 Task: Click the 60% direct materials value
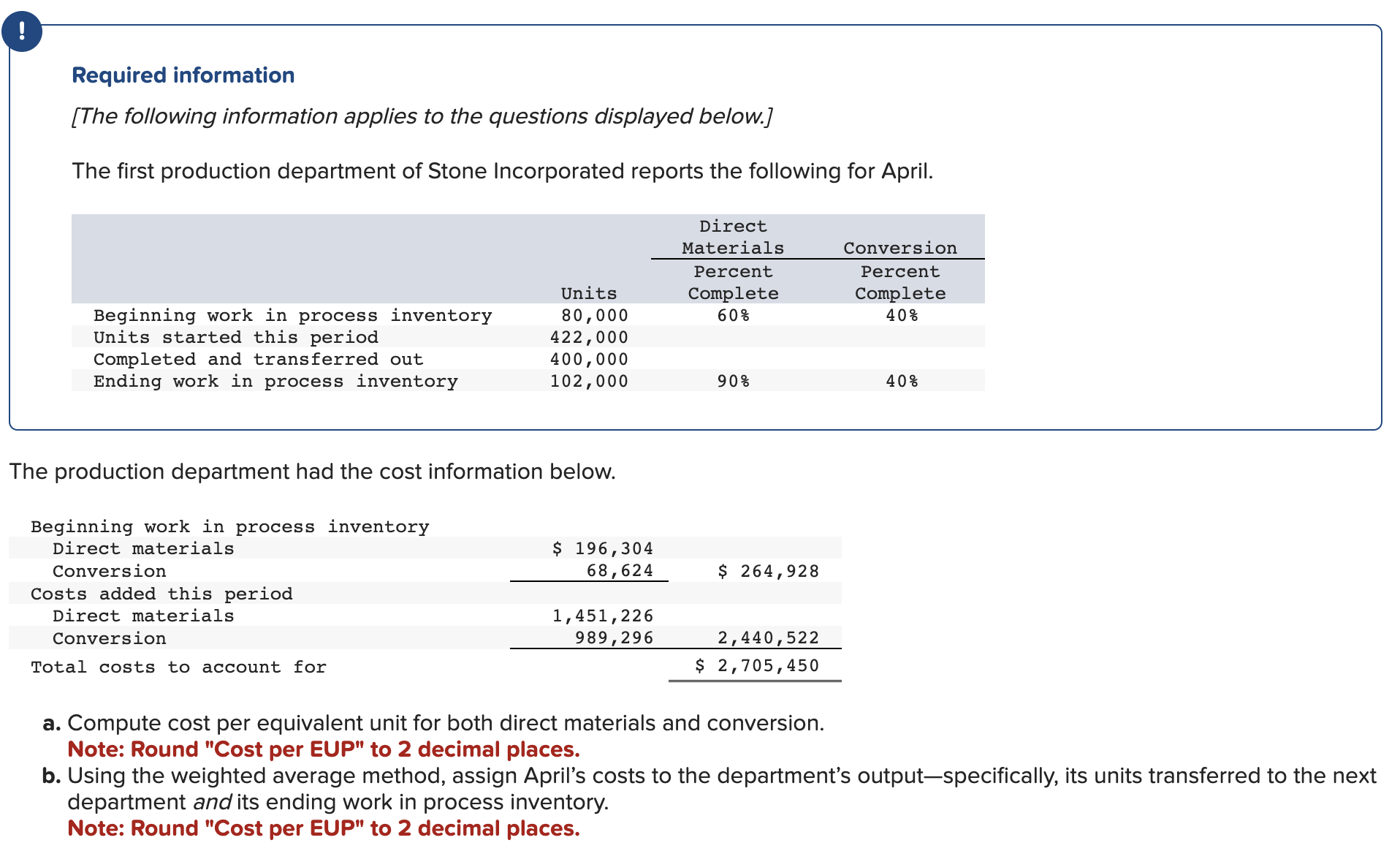click(733, 315)
